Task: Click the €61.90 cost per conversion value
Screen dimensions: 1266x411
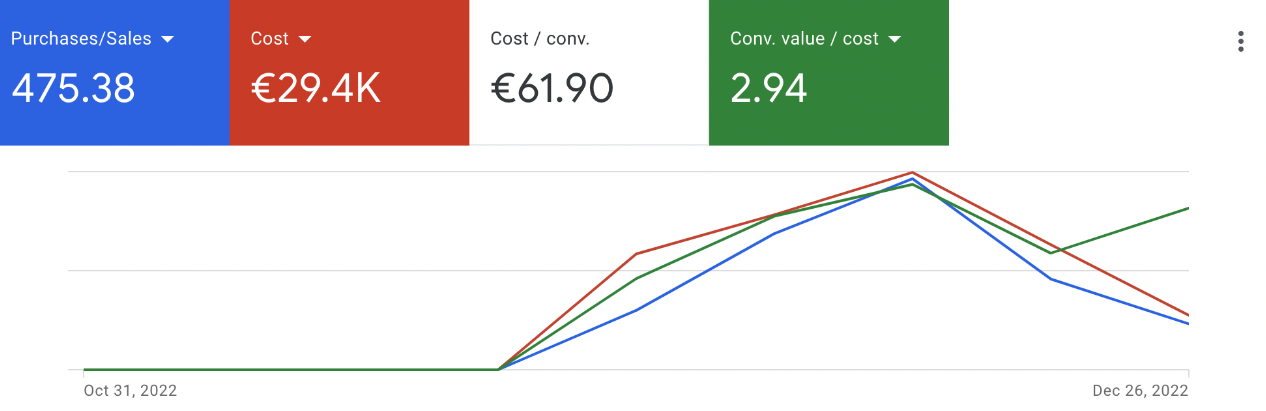Action: pyautogui.click(x=552, y=89)
